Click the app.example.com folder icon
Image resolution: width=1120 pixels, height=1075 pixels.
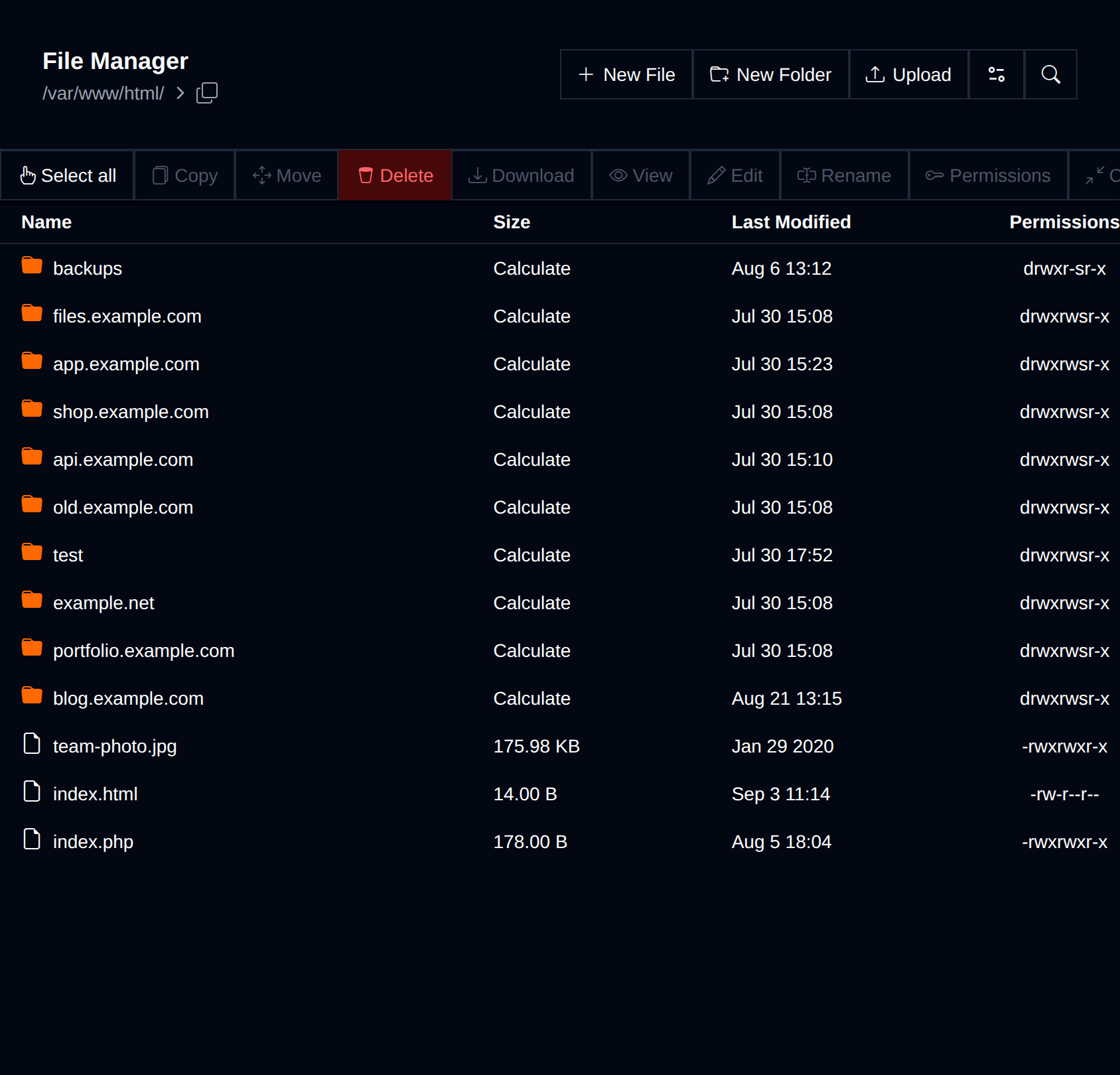(x=32, y=361)
